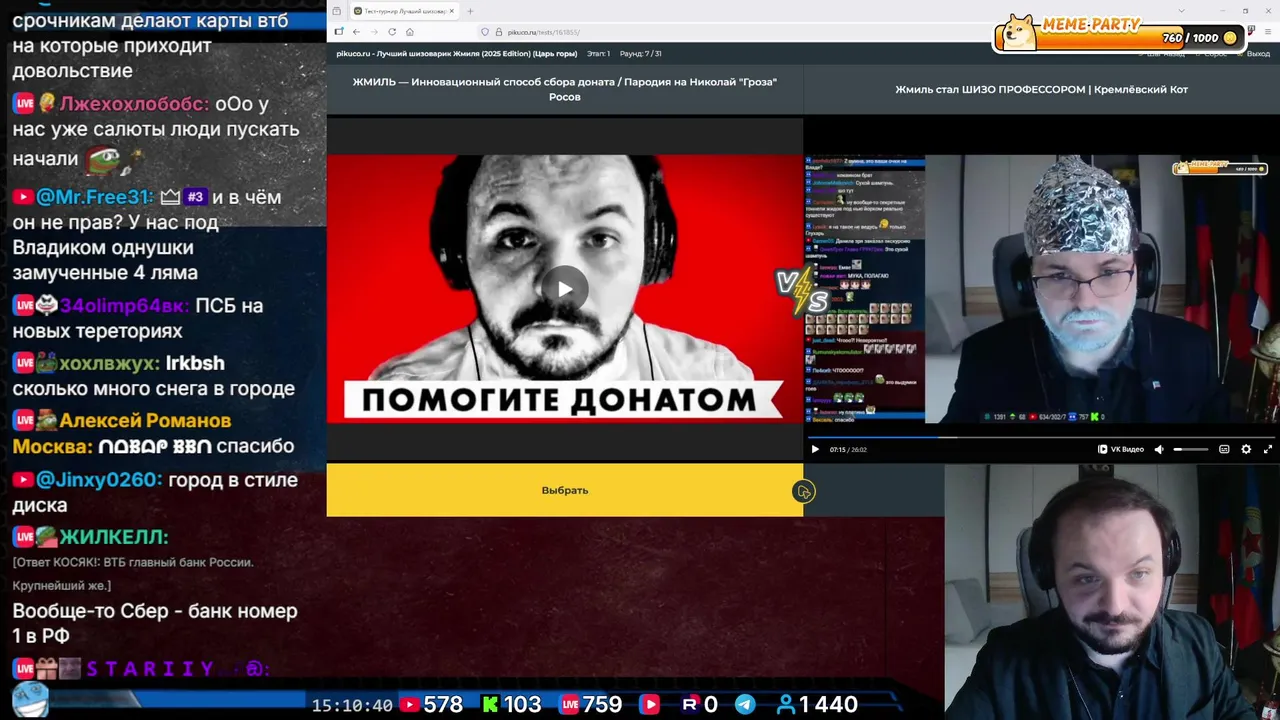The image size is (1280, 720).
Task: Click the @Mr.Free31 chat username
Action: [x=94, y=198]
